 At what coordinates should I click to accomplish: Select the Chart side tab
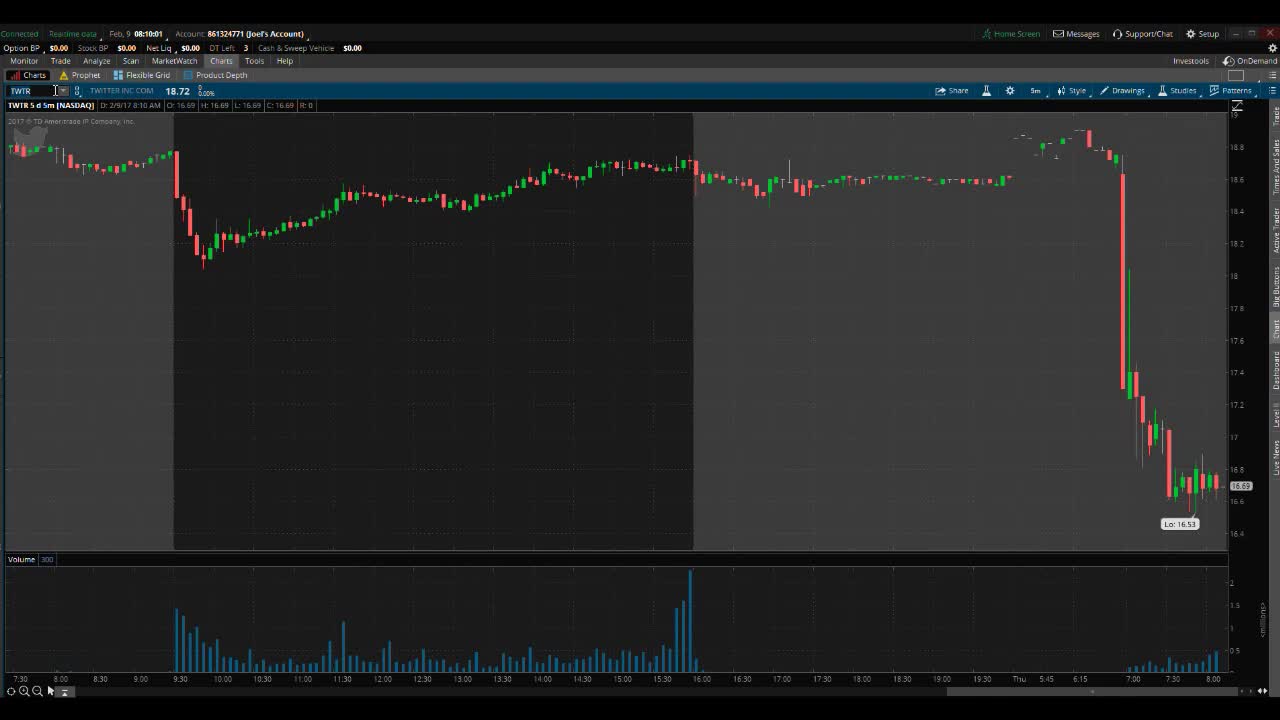coord(1276,329)
